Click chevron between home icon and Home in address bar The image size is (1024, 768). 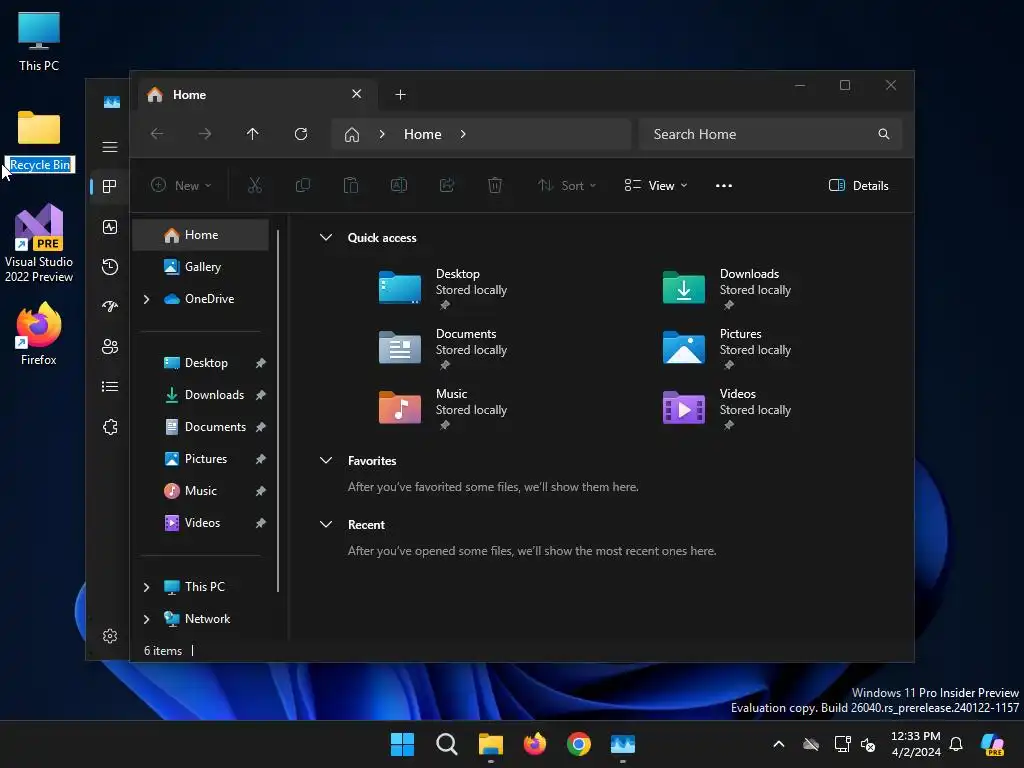pyautogui.click(x=382, y=134)
